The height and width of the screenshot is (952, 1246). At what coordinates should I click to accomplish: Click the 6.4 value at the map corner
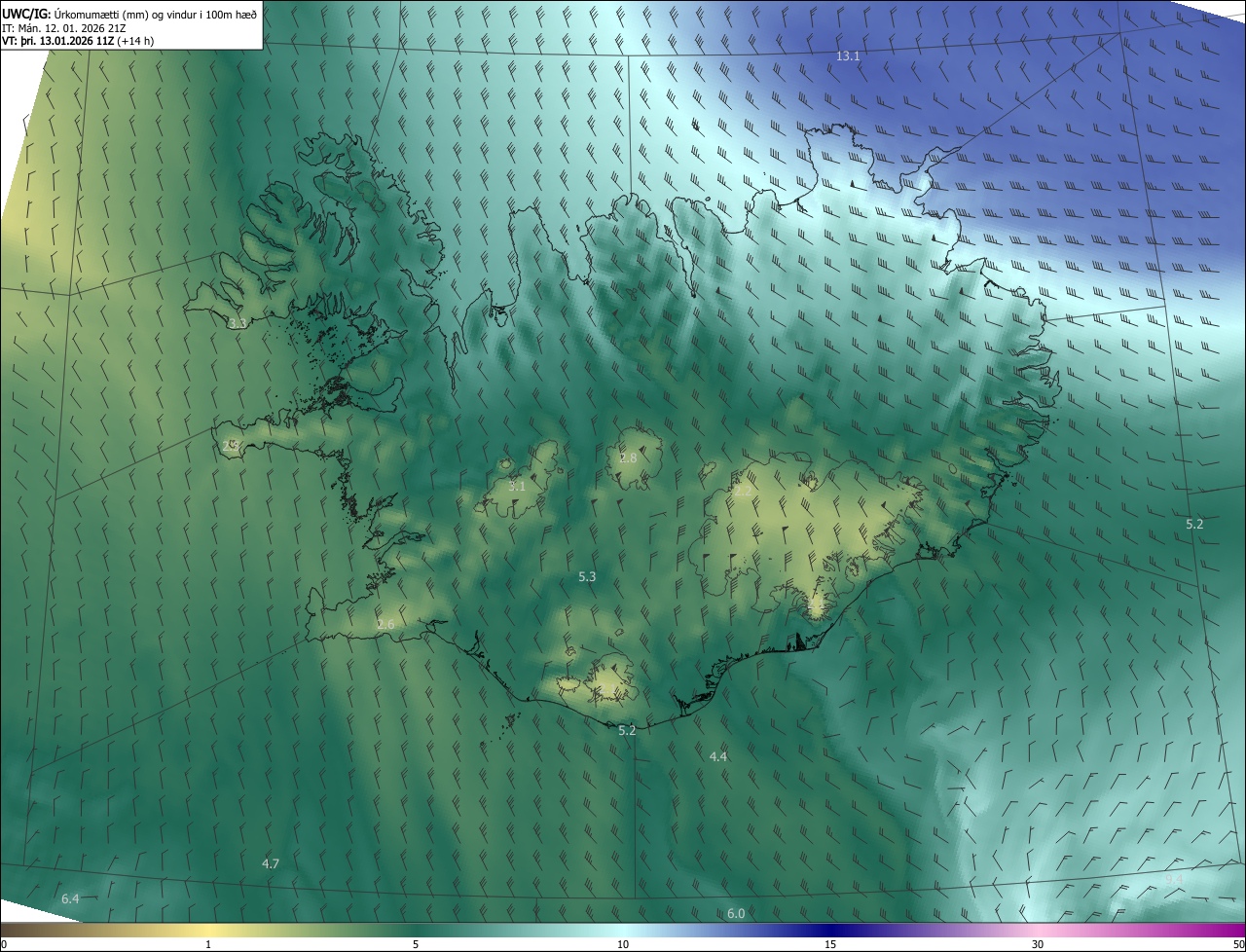point(70,899)
